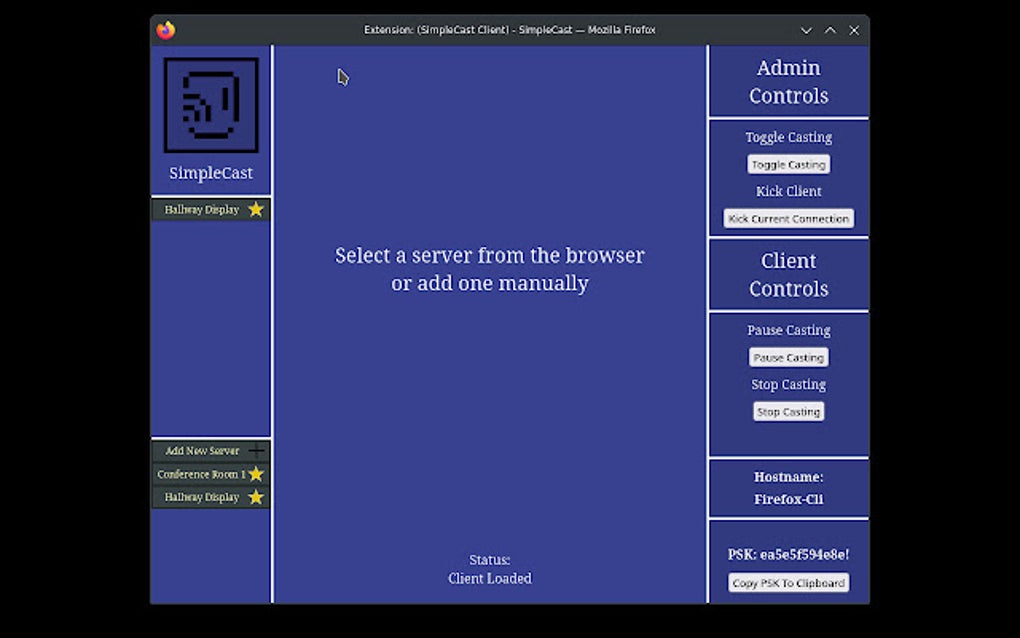Copy the PSK using Copy PSK To Clipboard
This screenshot has height=638, width=1020.
[788, 582]
